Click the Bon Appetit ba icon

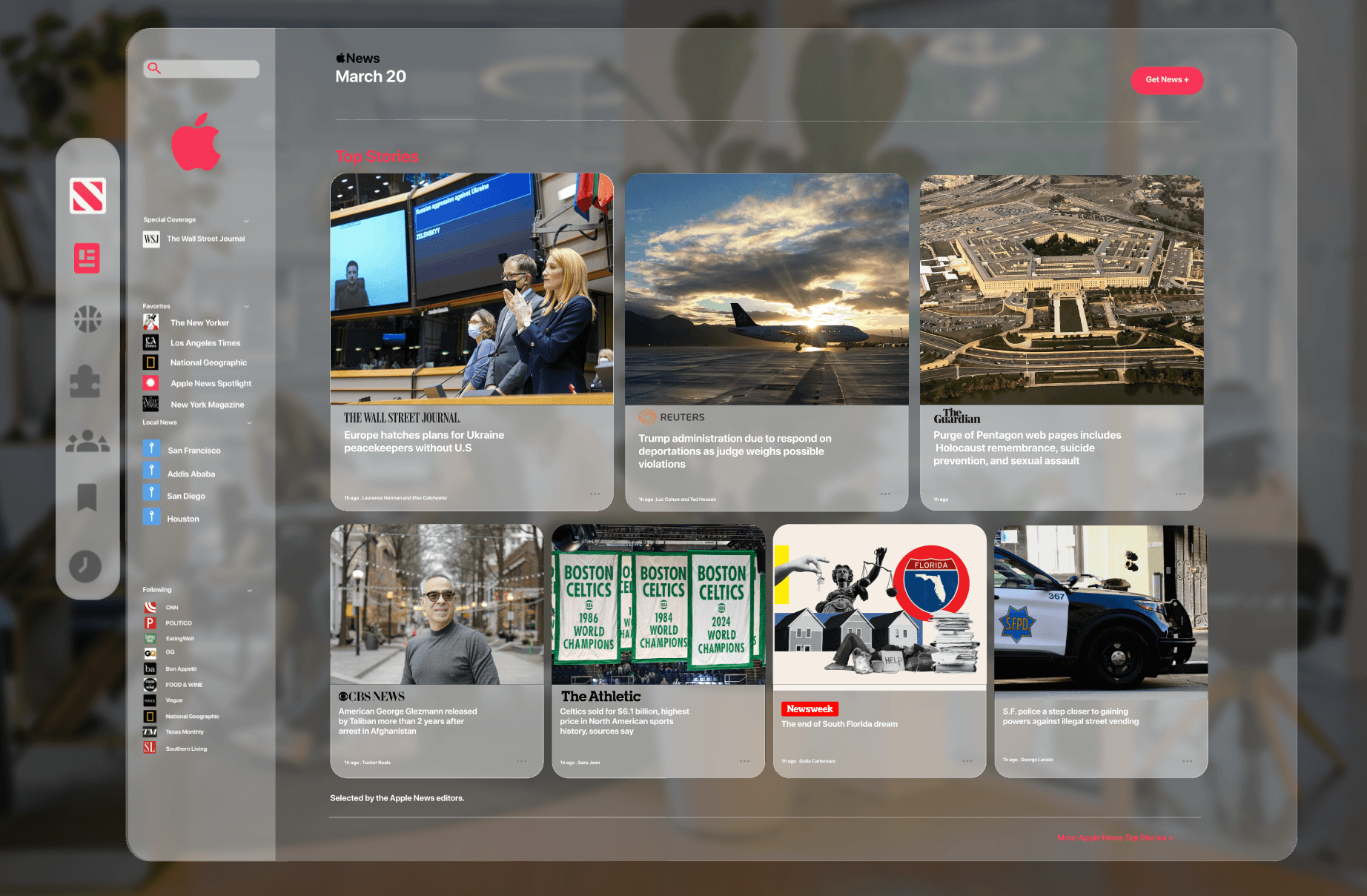pyautogui.click(x=150, y=668)
